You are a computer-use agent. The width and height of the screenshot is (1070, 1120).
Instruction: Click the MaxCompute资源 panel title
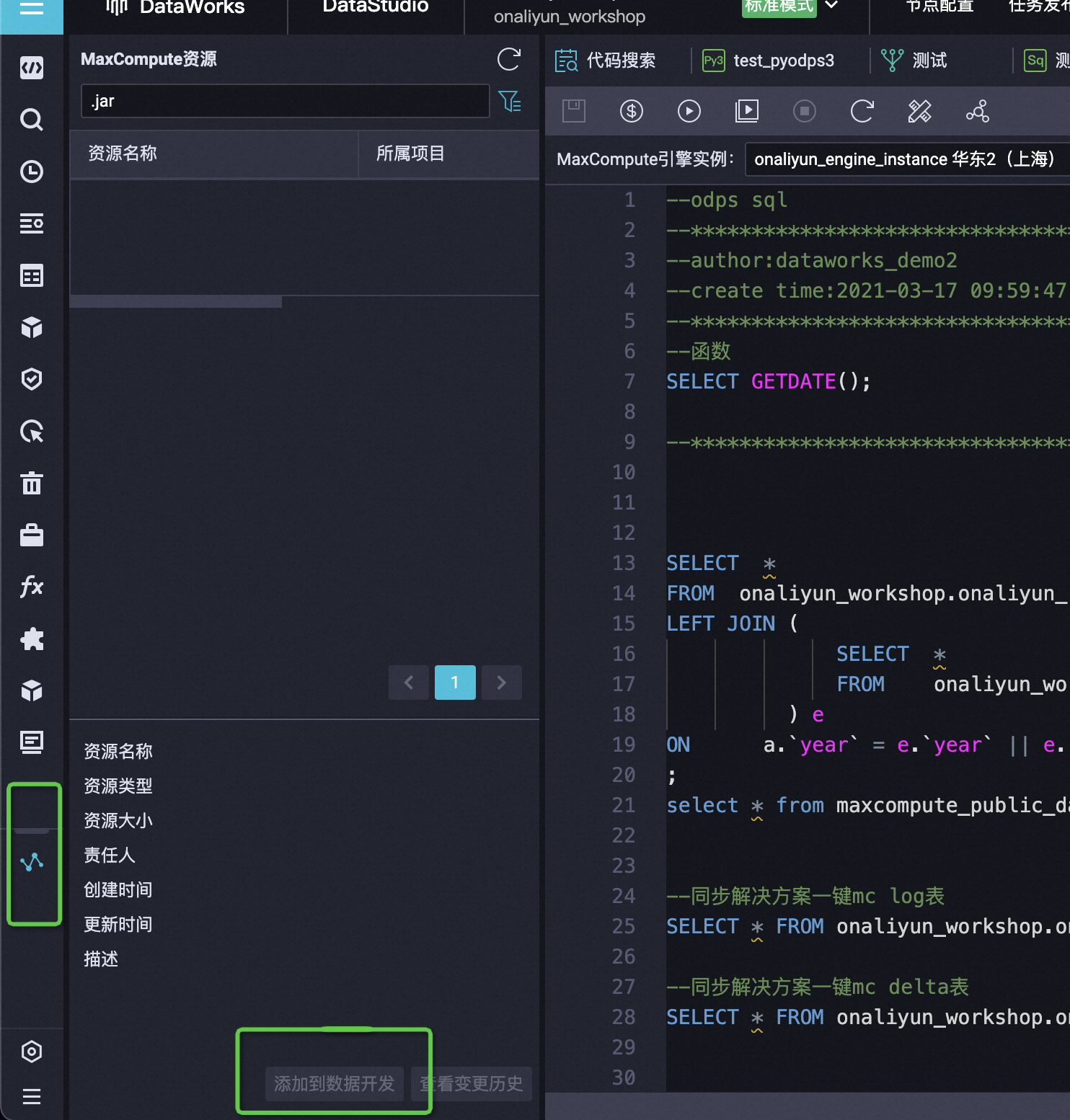pyautogui.click(x=149, y=59)
